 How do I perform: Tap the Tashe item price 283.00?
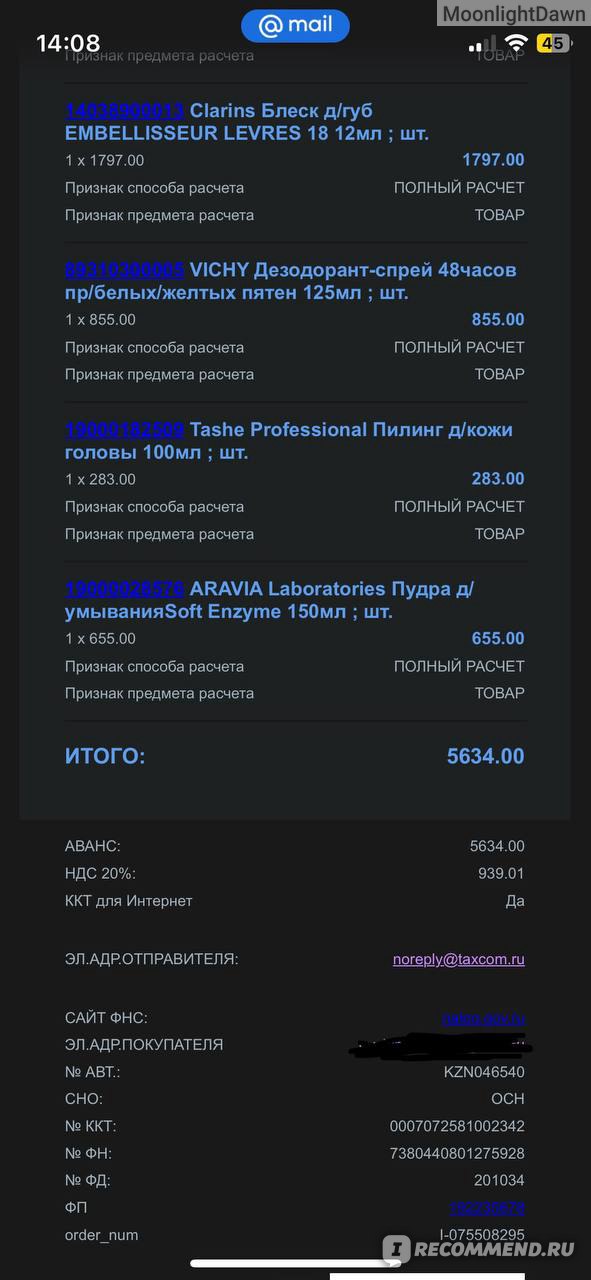click(x=498, y=479)
